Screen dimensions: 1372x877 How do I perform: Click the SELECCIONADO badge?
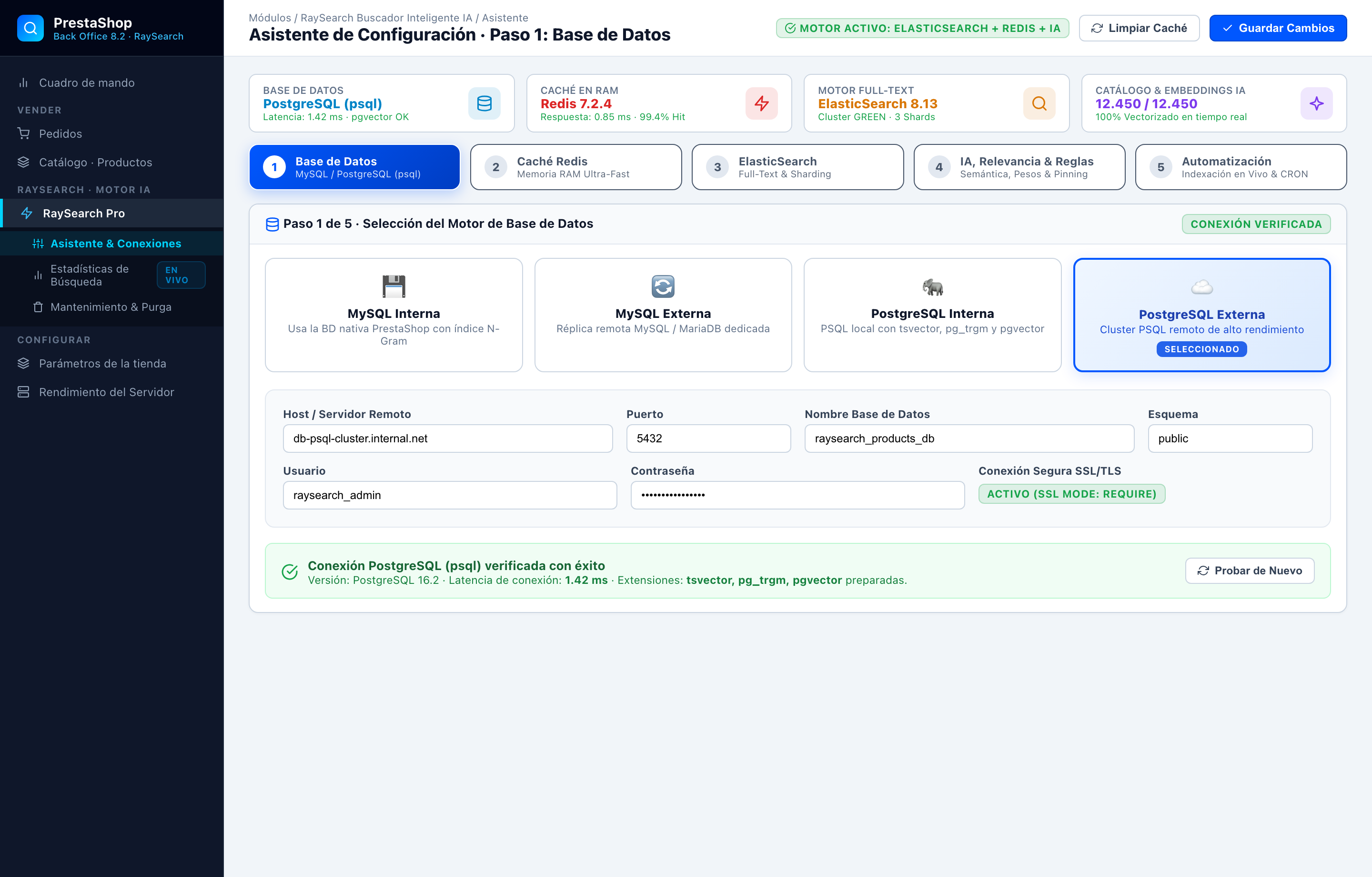(x=1201, y=349)
